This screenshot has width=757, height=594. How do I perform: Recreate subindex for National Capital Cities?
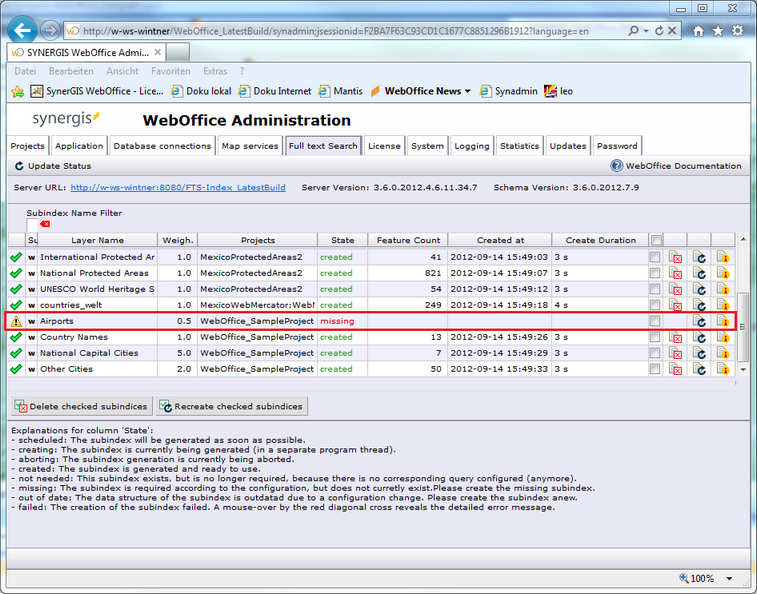pyautogui.click(x=699, y=353)
